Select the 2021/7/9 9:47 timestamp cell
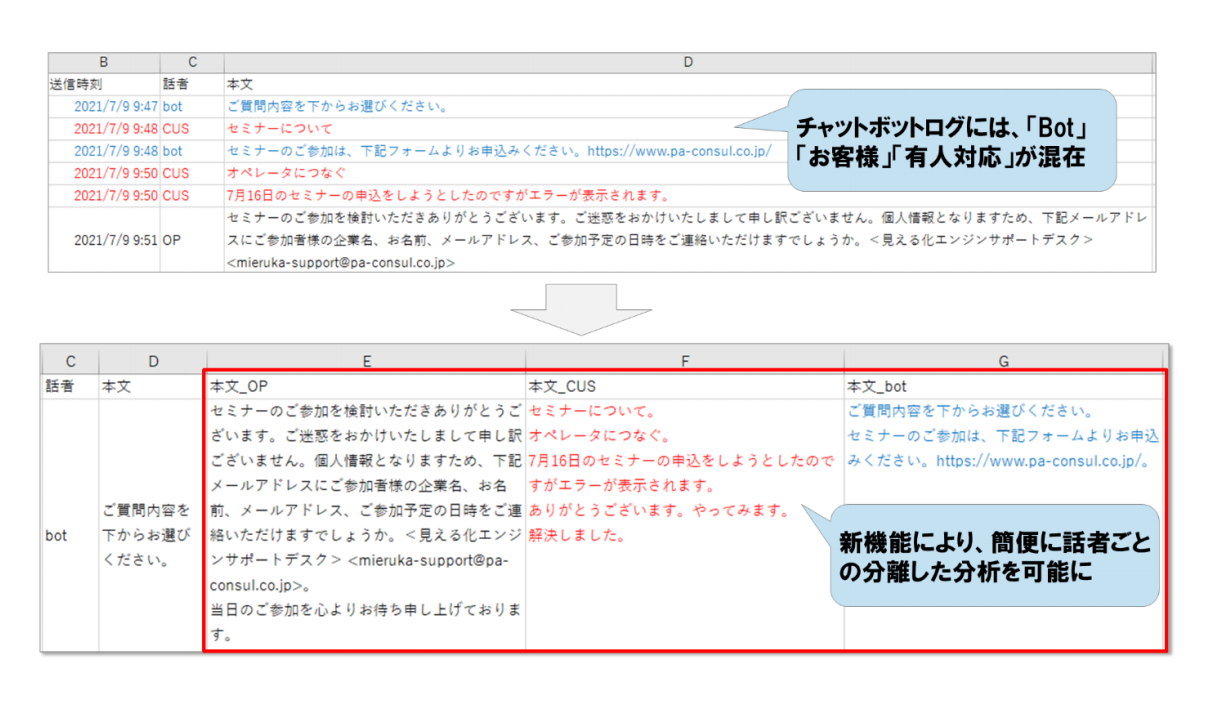The height and width of the screenshot is (704, 1208). (116, 106)
